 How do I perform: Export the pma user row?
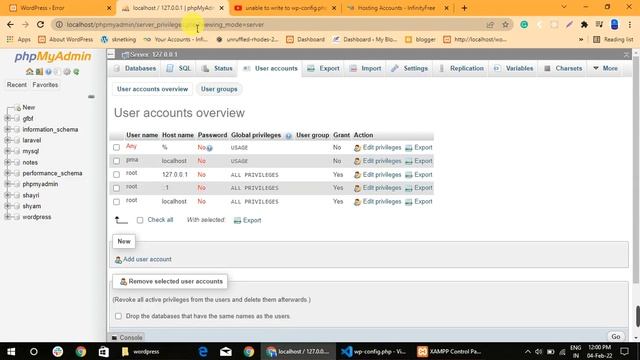419,161
